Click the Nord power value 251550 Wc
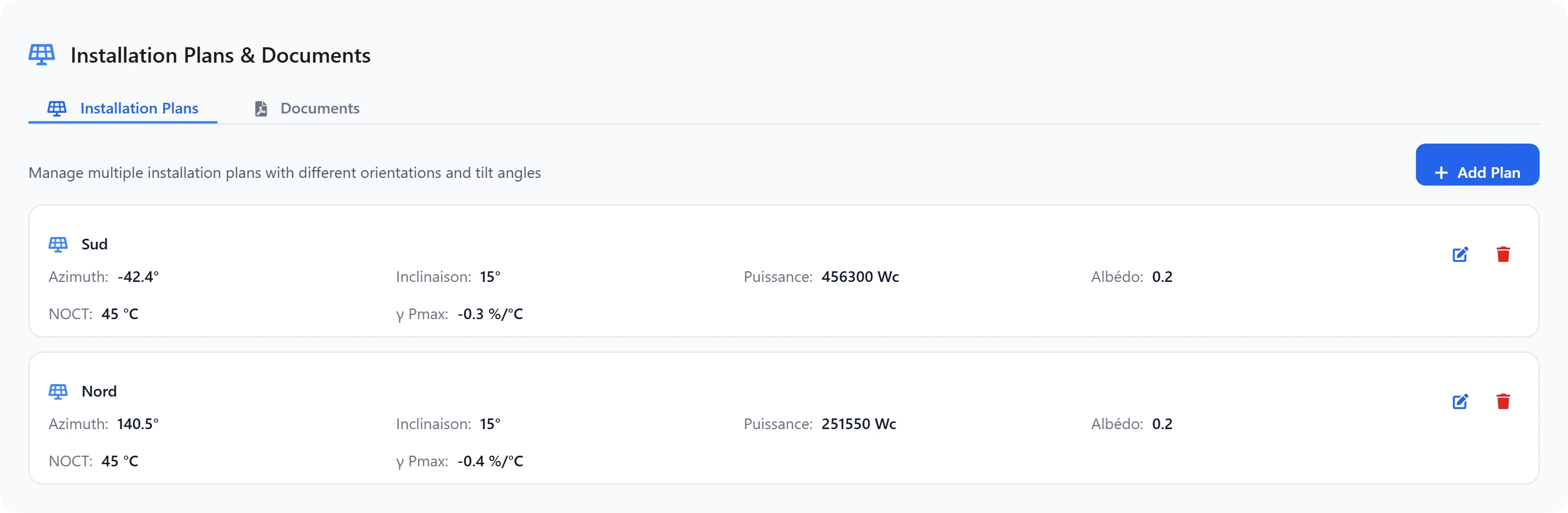 859,424
